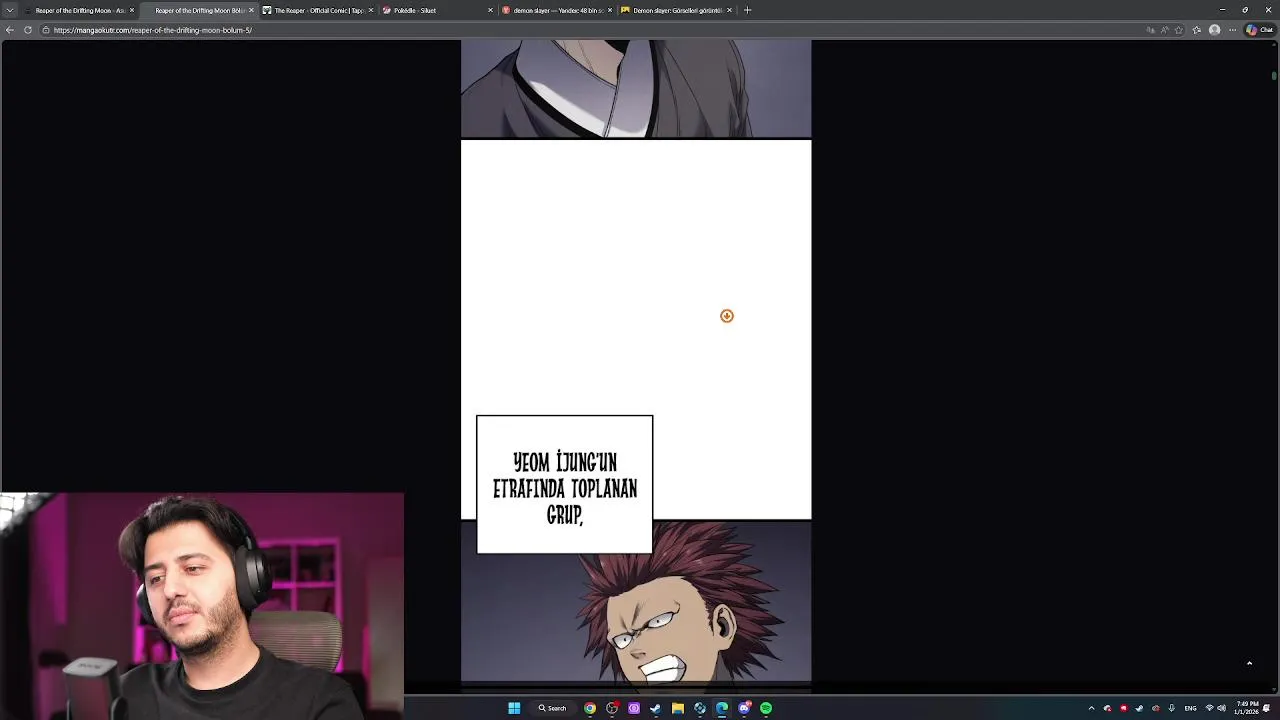Image resolution: width=1280 pixels, height=720 pixels.
Task: Switch to demon slayer Yandex tab
Action: click(557, 10)
